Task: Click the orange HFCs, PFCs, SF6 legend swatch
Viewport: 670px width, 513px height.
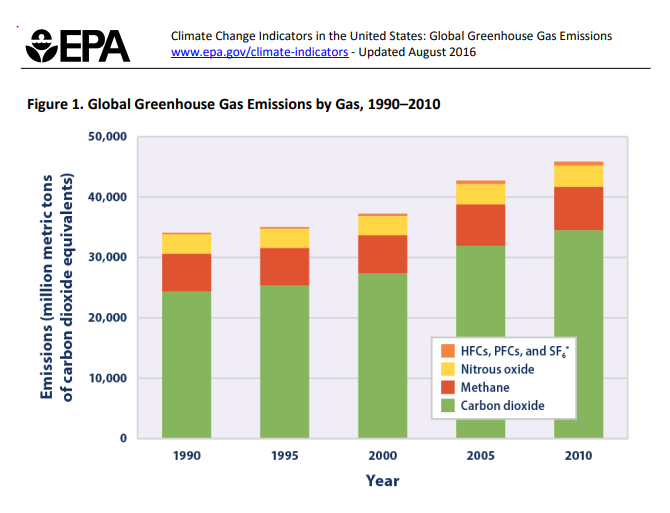Action: click(446, 352)
